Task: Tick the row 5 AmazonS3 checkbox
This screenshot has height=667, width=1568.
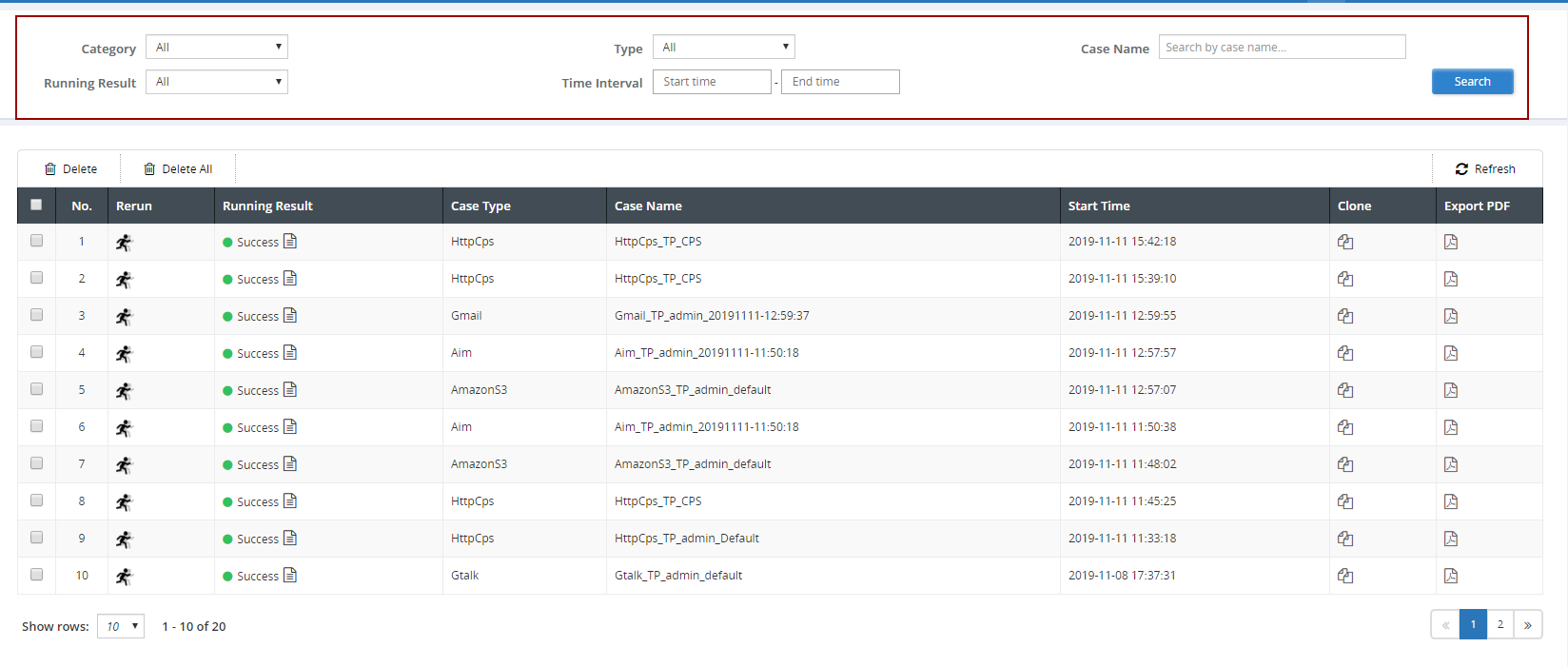Action: pyautogui.click(x=36, y=389)
